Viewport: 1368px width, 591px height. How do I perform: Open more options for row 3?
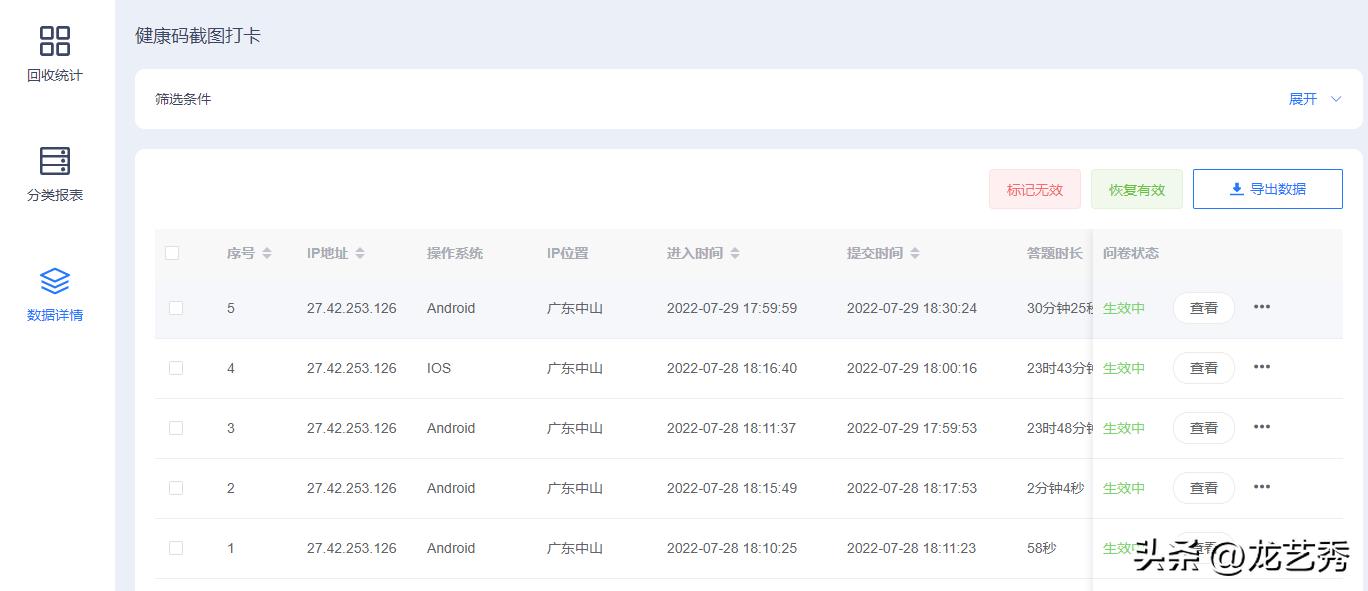(1262, 427)
